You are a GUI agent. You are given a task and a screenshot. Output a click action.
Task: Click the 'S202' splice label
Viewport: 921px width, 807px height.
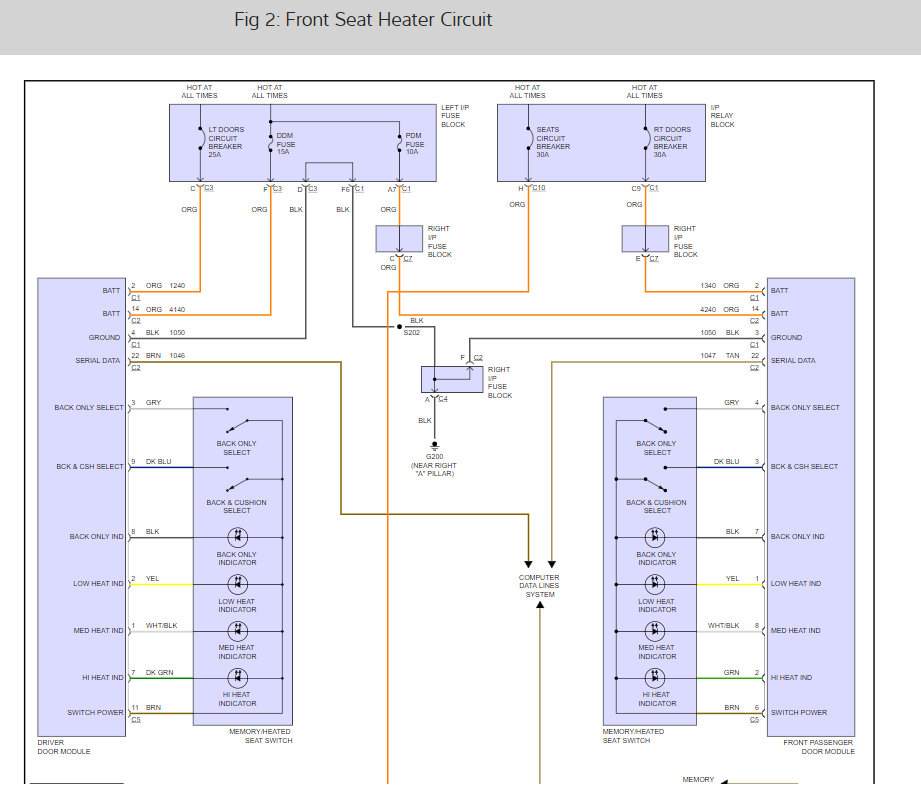[412, 332]
